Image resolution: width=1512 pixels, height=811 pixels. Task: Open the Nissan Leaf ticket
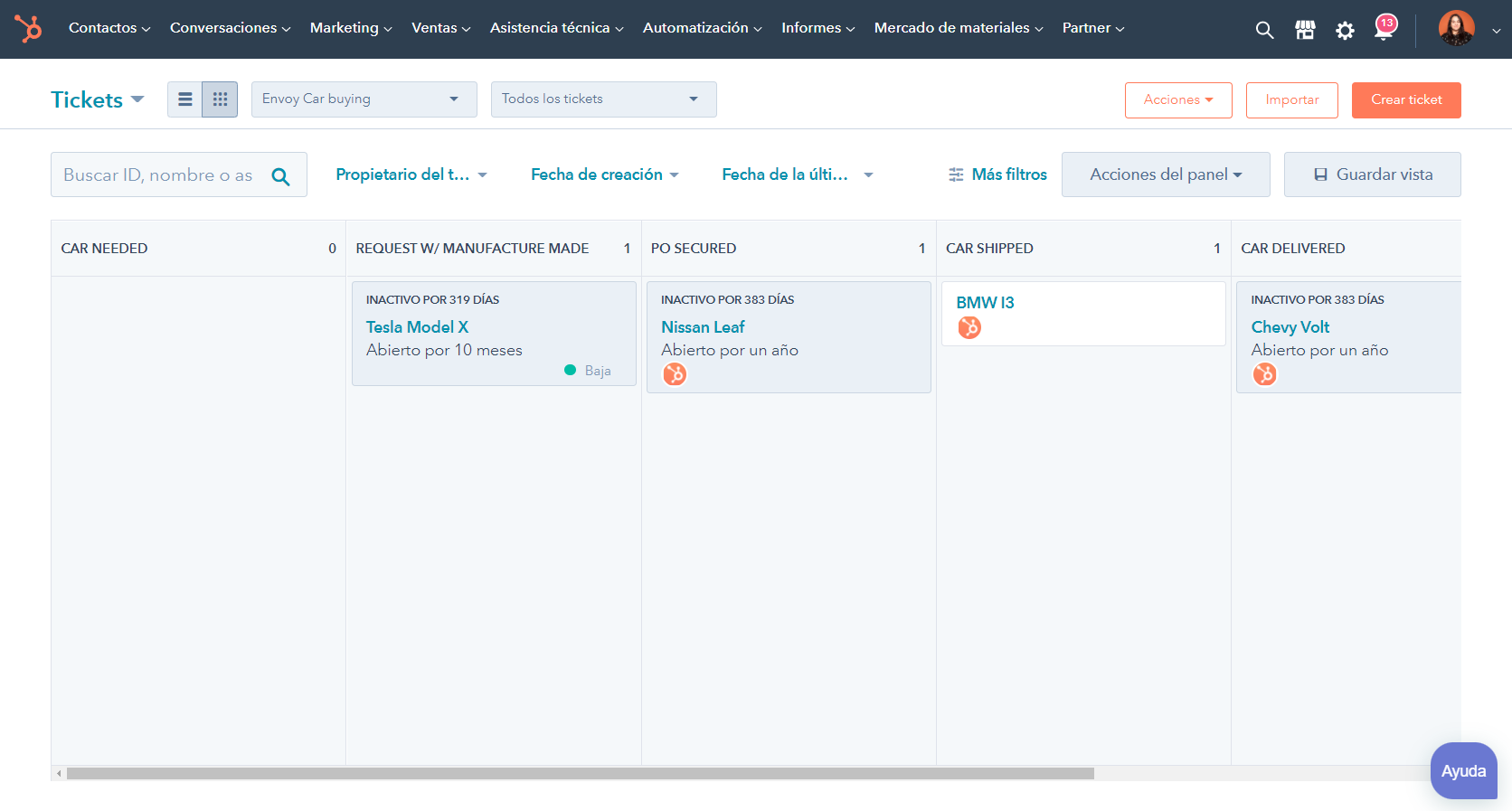coord(703,327)
